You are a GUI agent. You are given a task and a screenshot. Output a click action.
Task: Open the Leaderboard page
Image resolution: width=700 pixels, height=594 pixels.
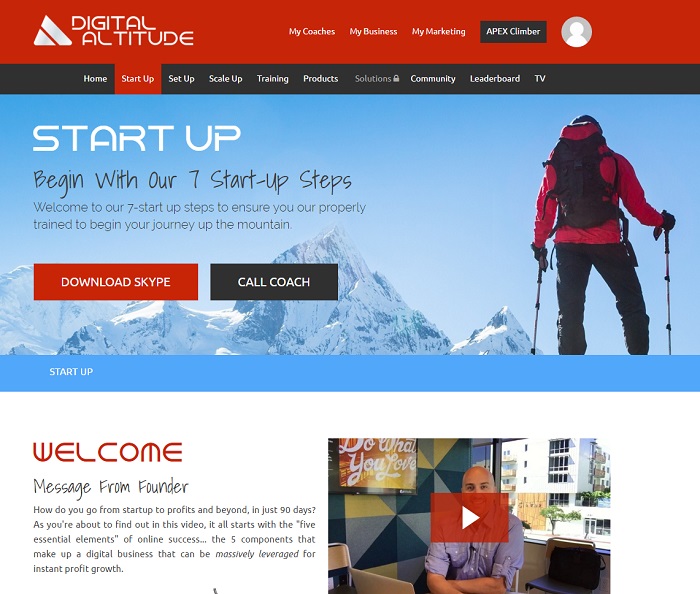495,79
